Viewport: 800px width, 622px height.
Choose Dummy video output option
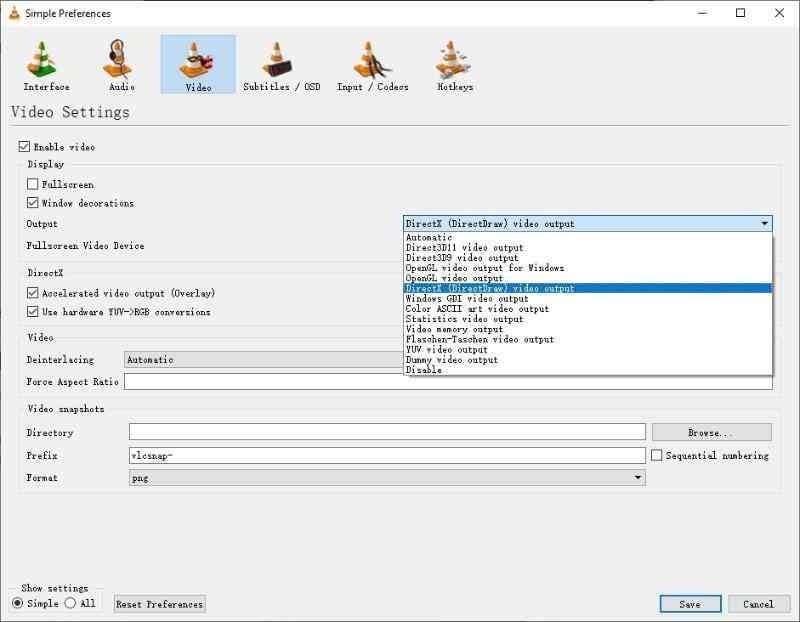588,360
